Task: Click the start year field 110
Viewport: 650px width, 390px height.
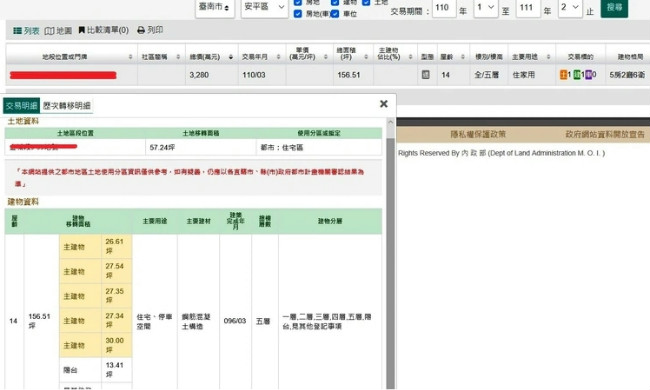Action: [x=444, y=7]
